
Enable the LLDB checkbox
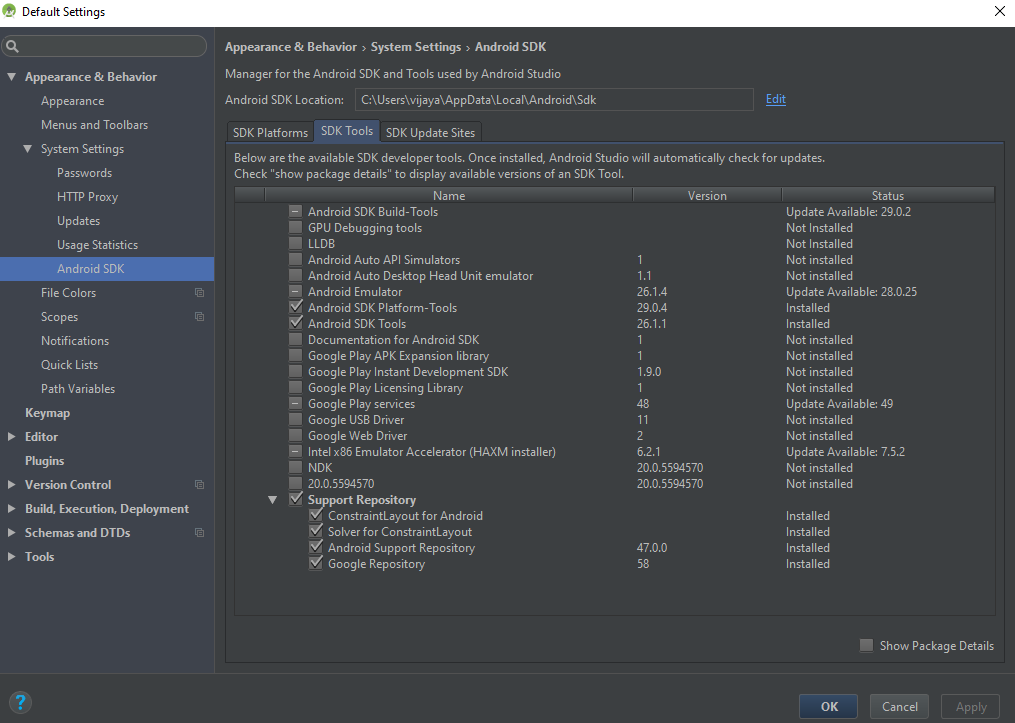[x=295, y=243]
